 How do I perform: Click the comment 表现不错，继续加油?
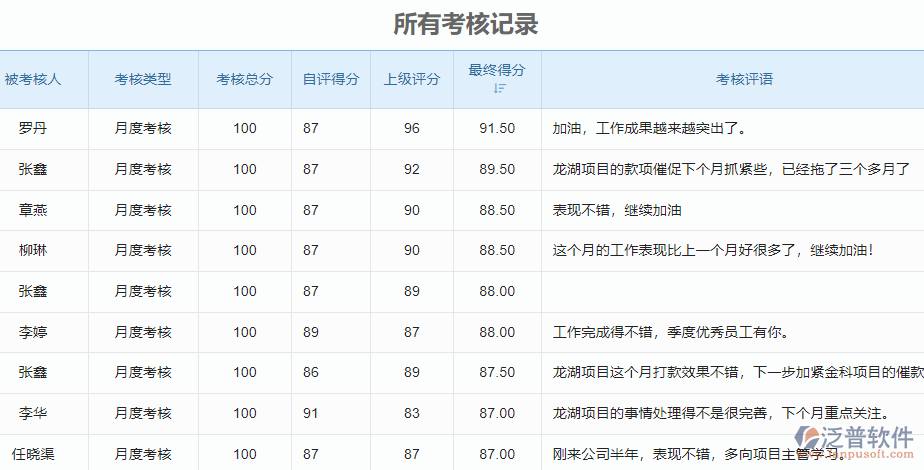617,210
